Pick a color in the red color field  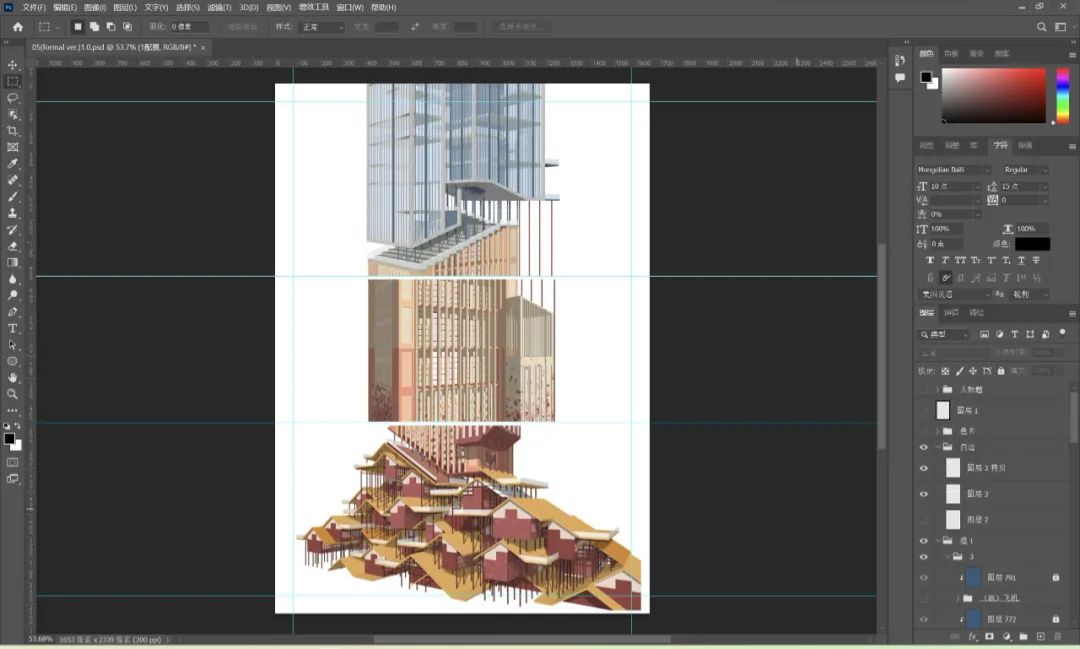[994, 95]
